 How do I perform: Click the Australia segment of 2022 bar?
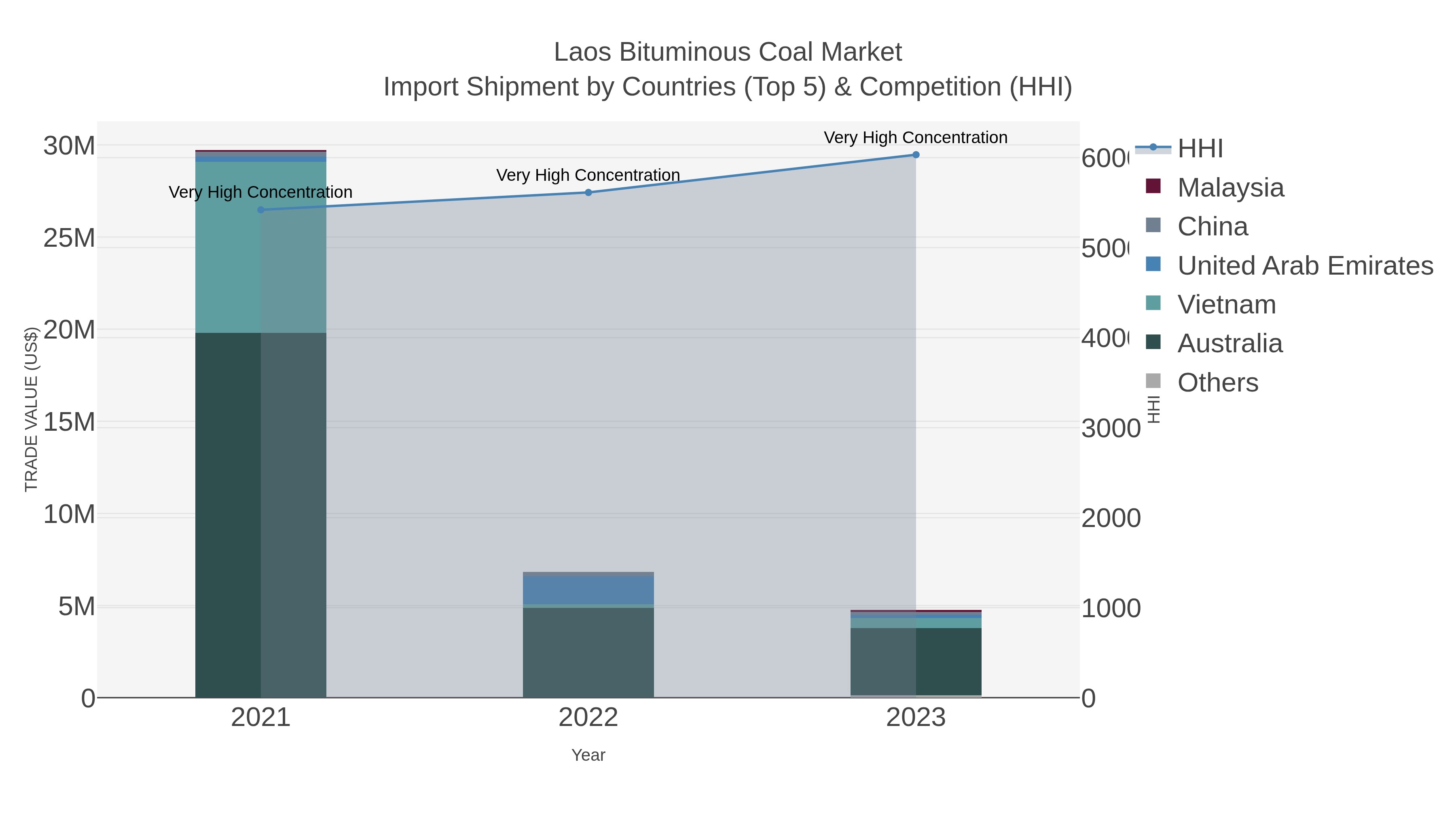click(588, 653)
